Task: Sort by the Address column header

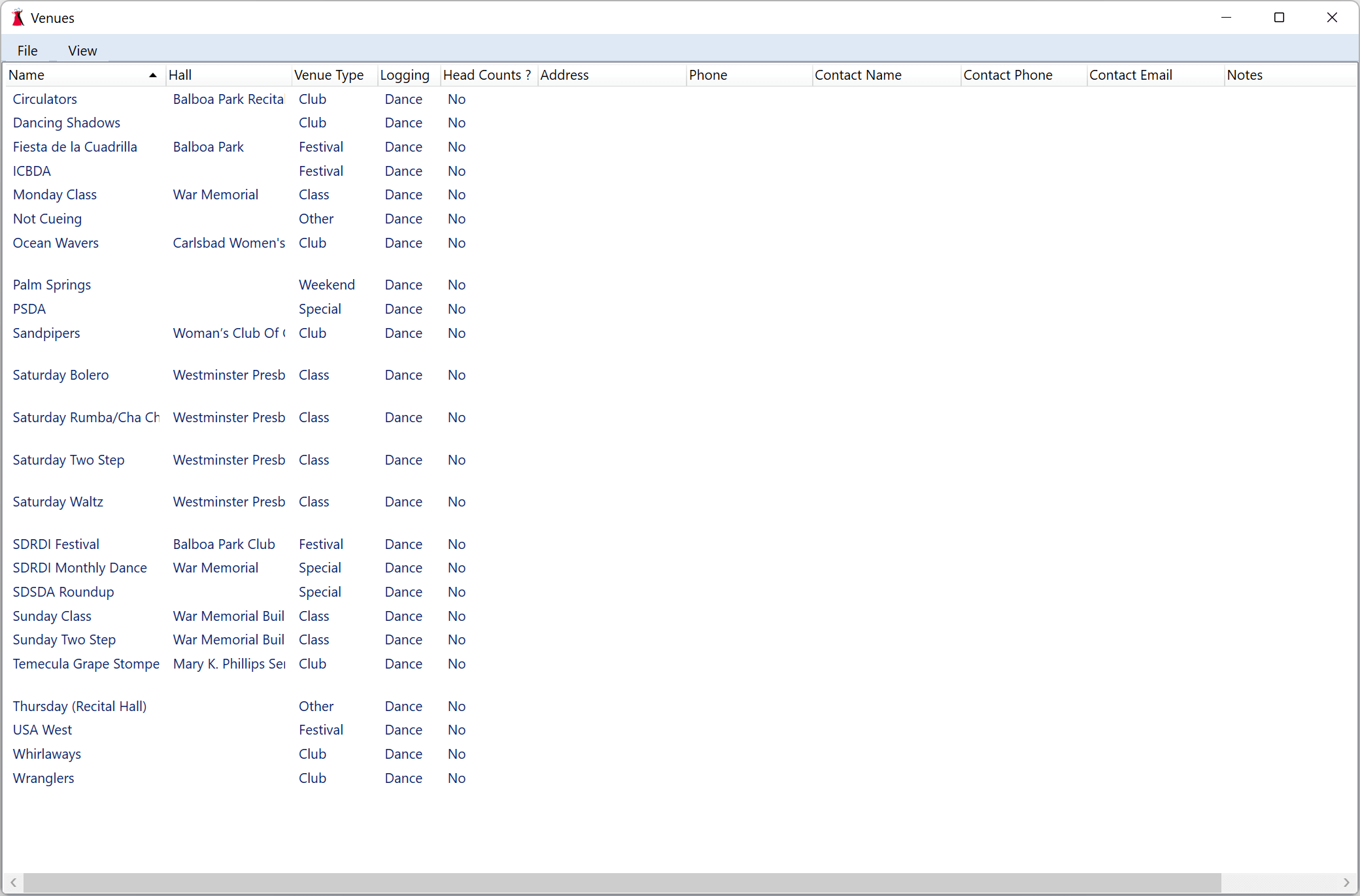Action: pyautogui.click(x=611, y=75)
